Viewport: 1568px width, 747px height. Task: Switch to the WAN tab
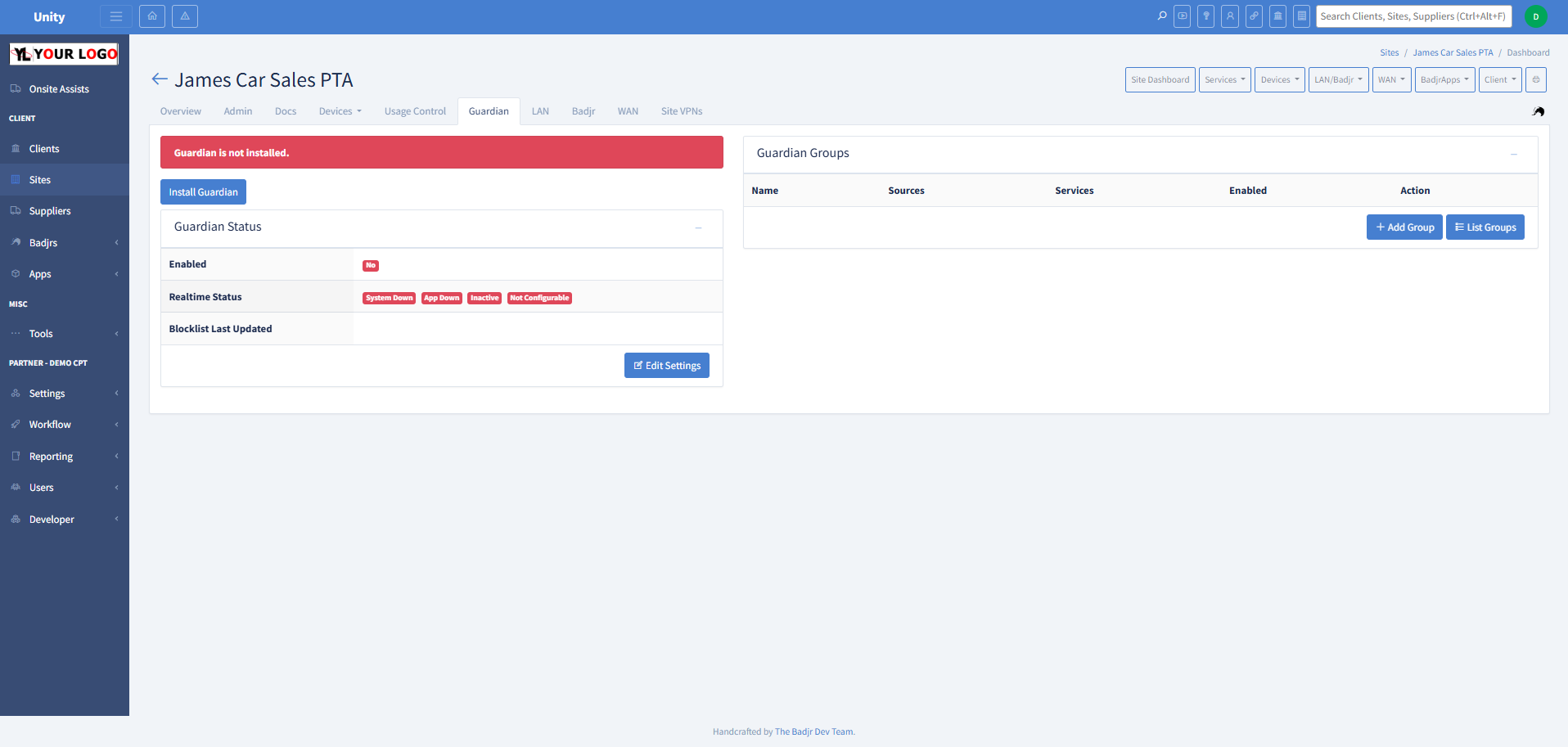628,111
